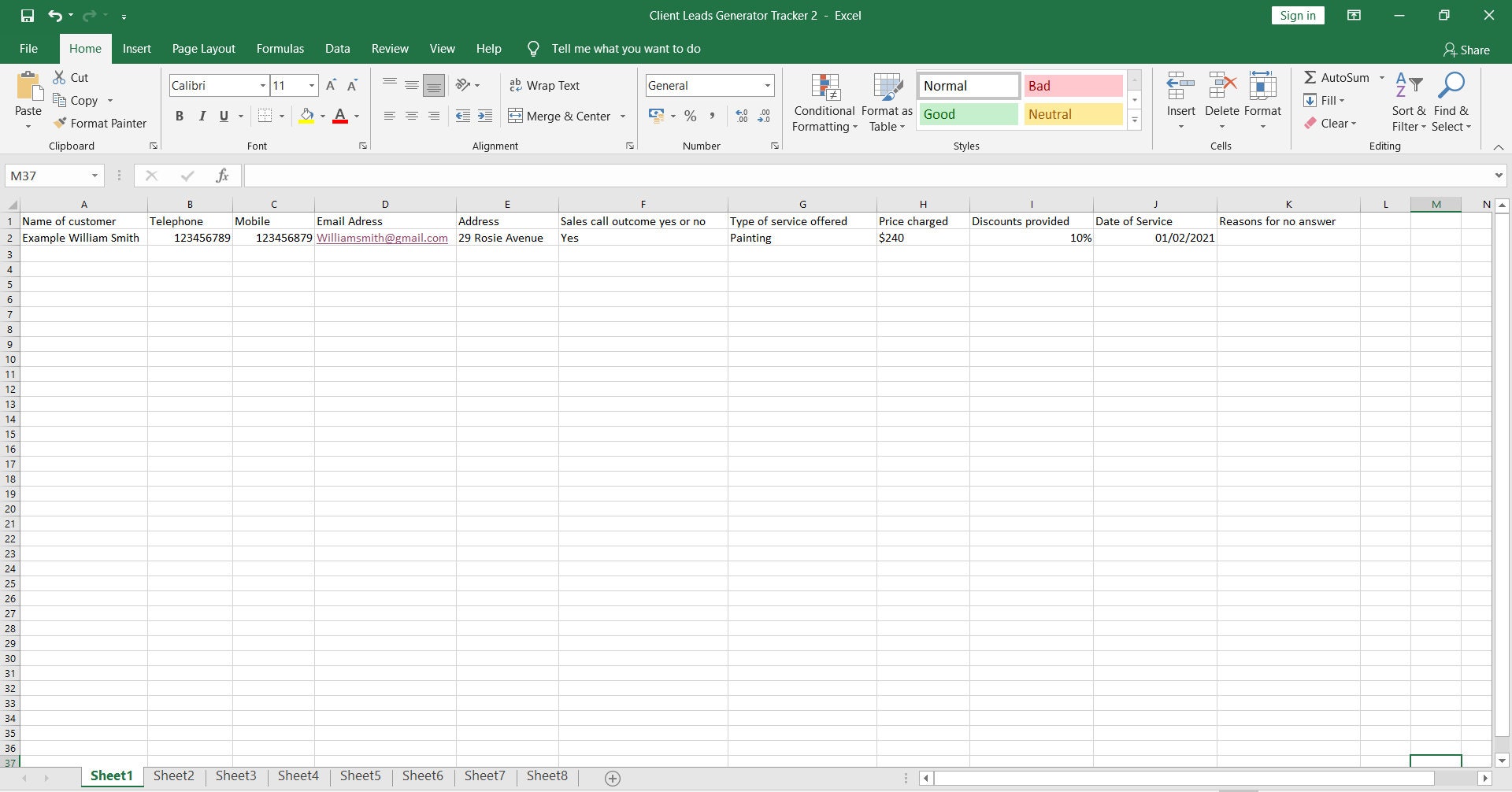Open Conditional Formatting options
Image resolution: width=1512 pixels, height=792 pixels.
pos(824,102)
